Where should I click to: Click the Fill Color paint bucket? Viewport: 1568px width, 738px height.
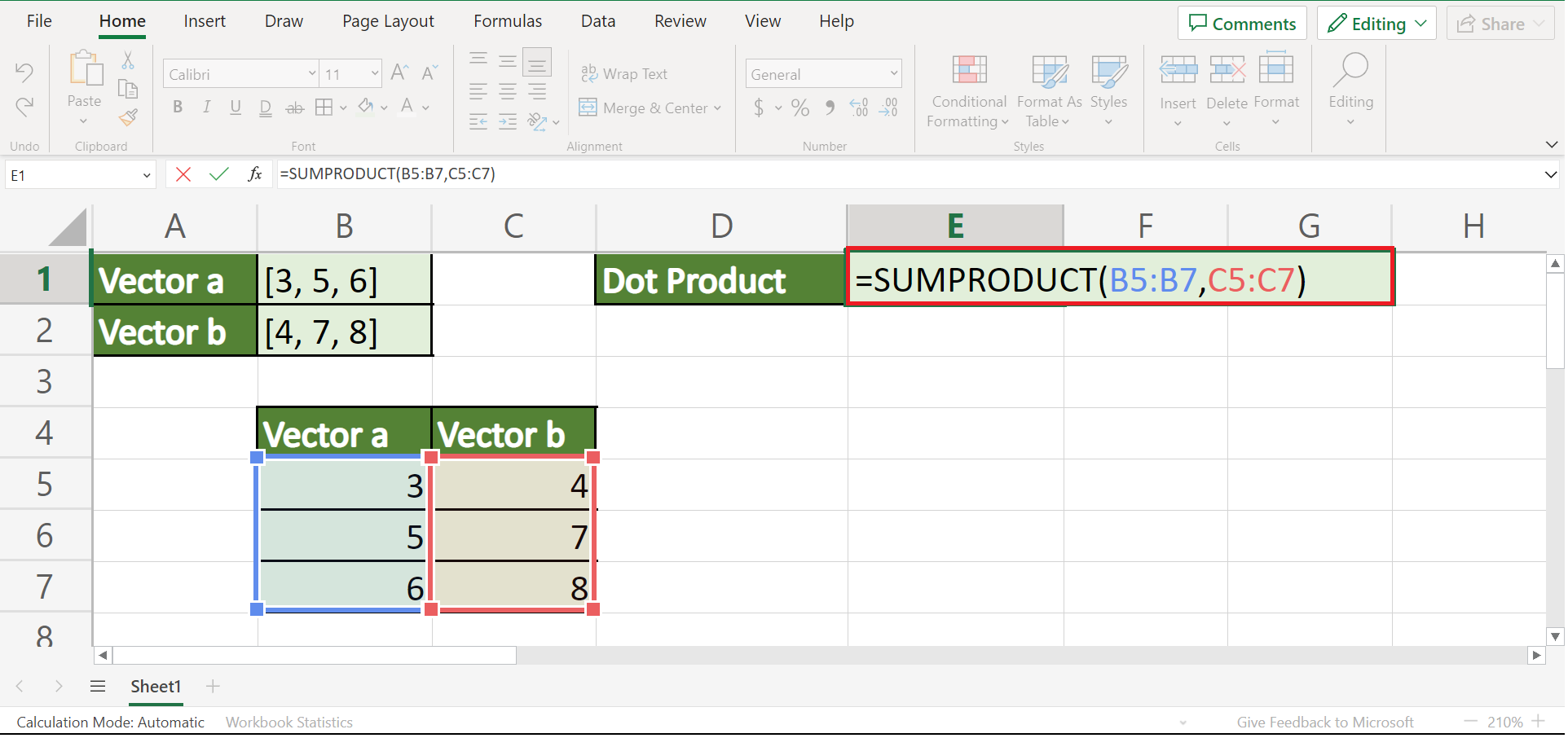366,107
